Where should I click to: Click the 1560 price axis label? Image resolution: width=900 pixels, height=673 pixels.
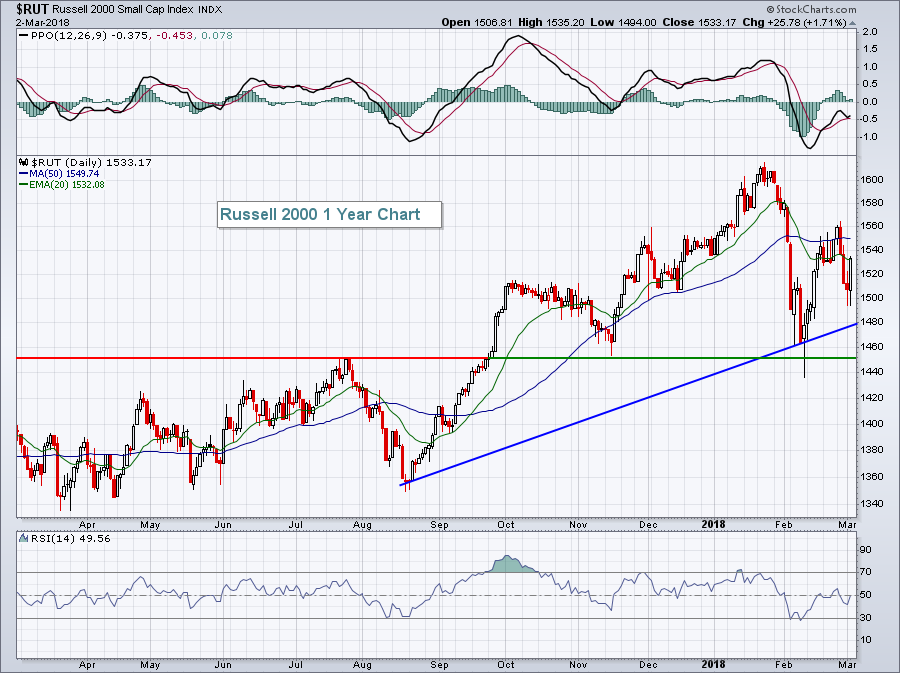point(872,225)
